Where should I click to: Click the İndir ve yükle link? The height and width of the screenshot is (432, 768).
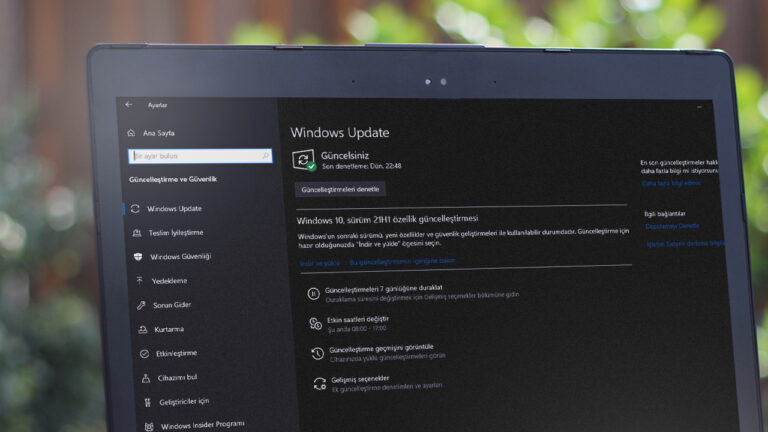click(x=319, y=263)
